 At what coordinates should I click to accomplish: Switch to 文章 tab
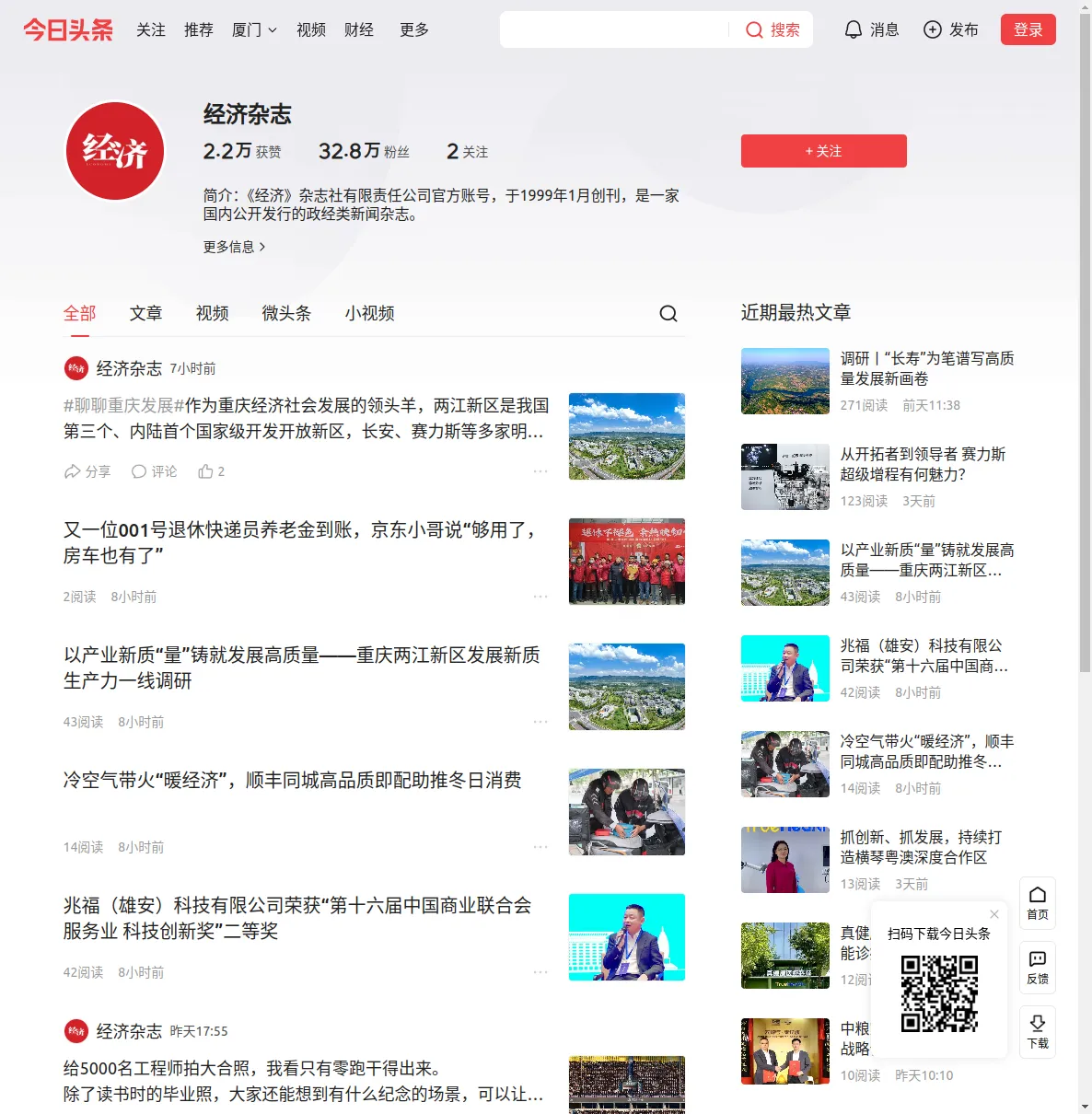146,314
